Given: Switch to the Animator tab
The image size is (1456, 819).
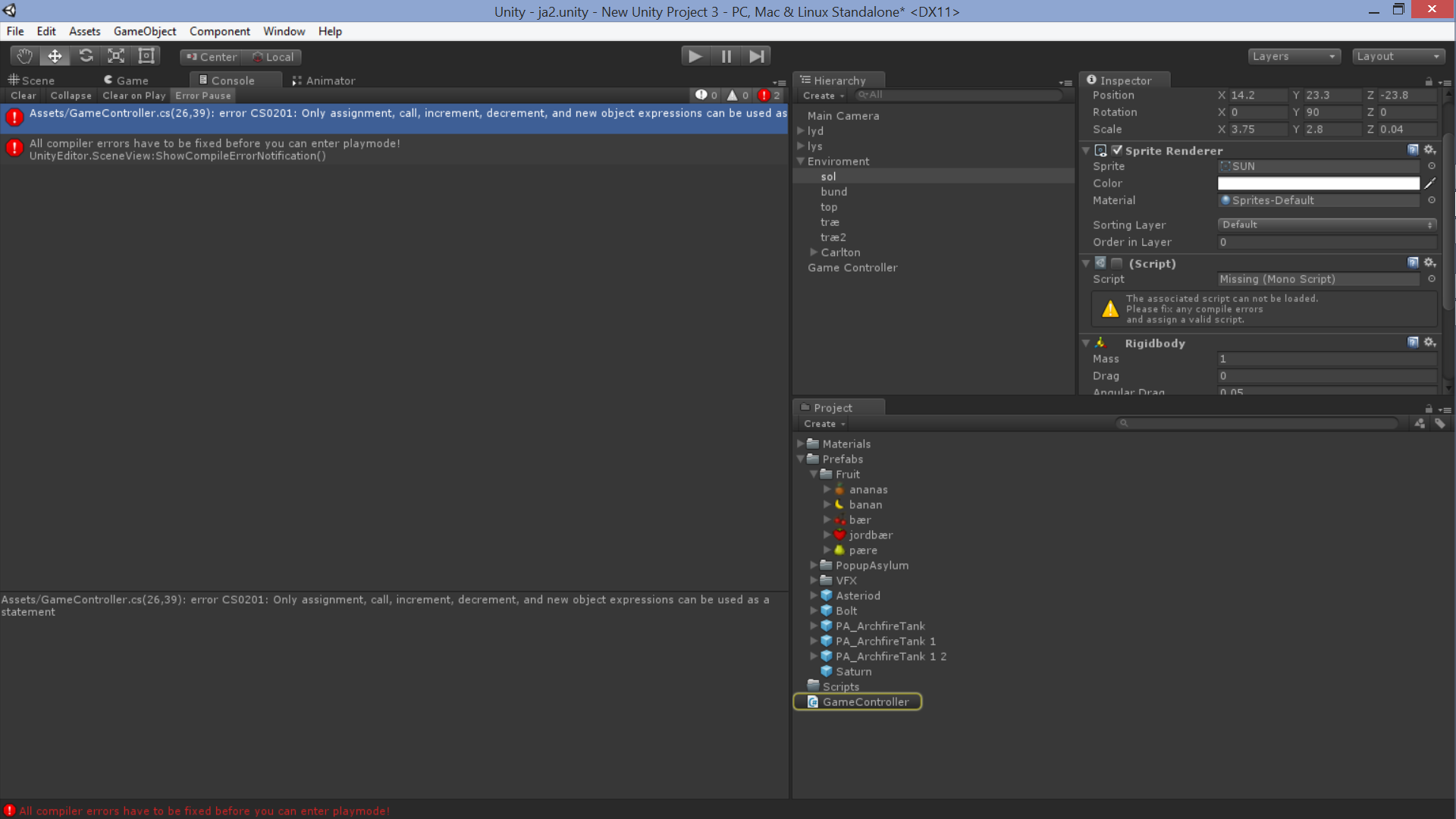Looking at the screenshot, I should pos(324,80).
